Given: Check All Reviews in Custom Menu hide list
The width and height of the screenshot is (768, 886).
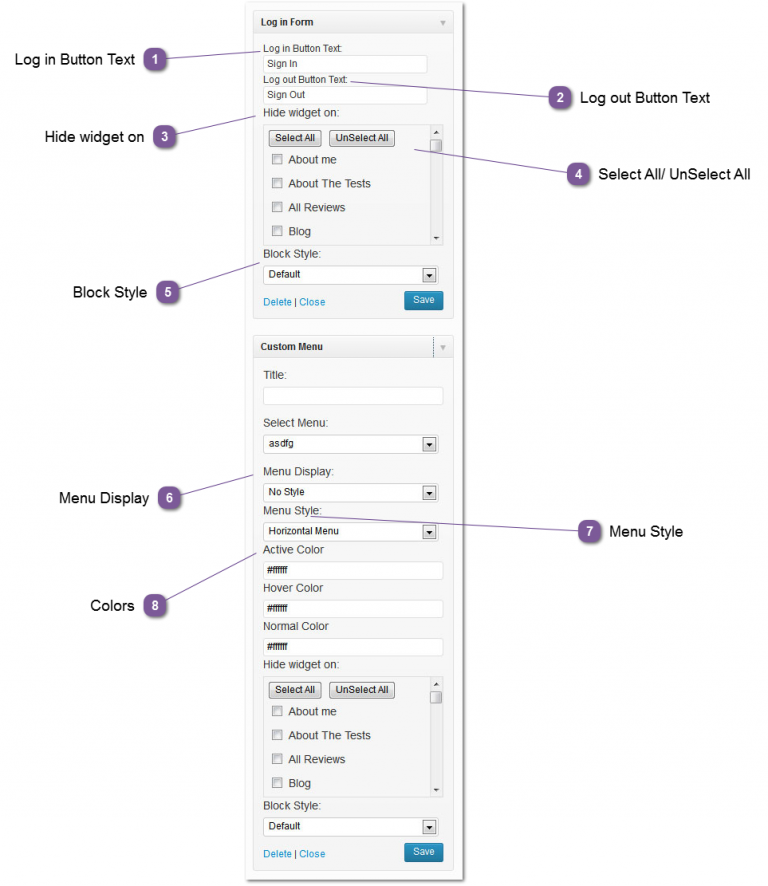Looking at the screenshot, I should pyautogui.click(x=277, y=759).
